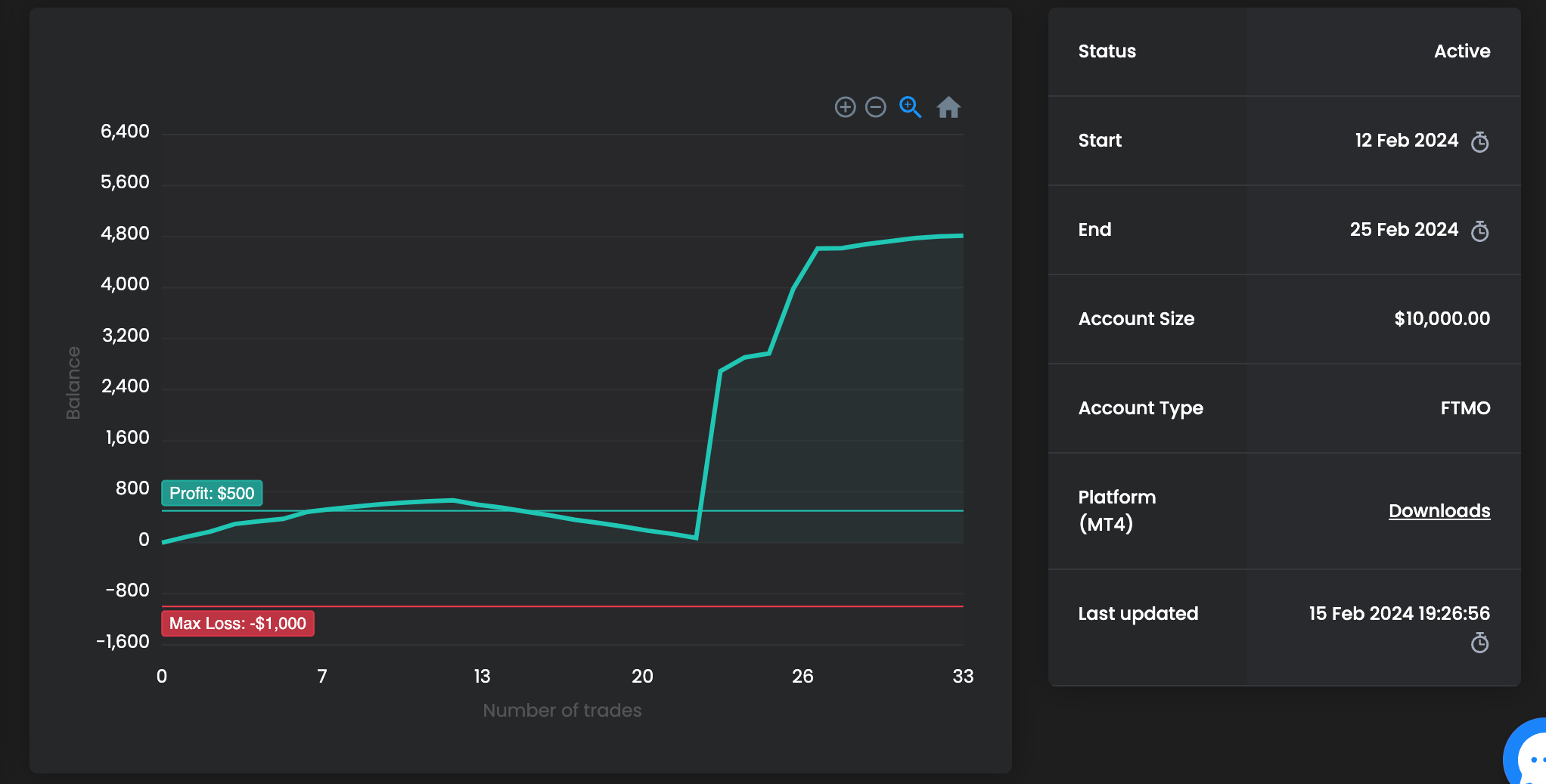Click the Number of trades axis title

(x=562, y=711)
